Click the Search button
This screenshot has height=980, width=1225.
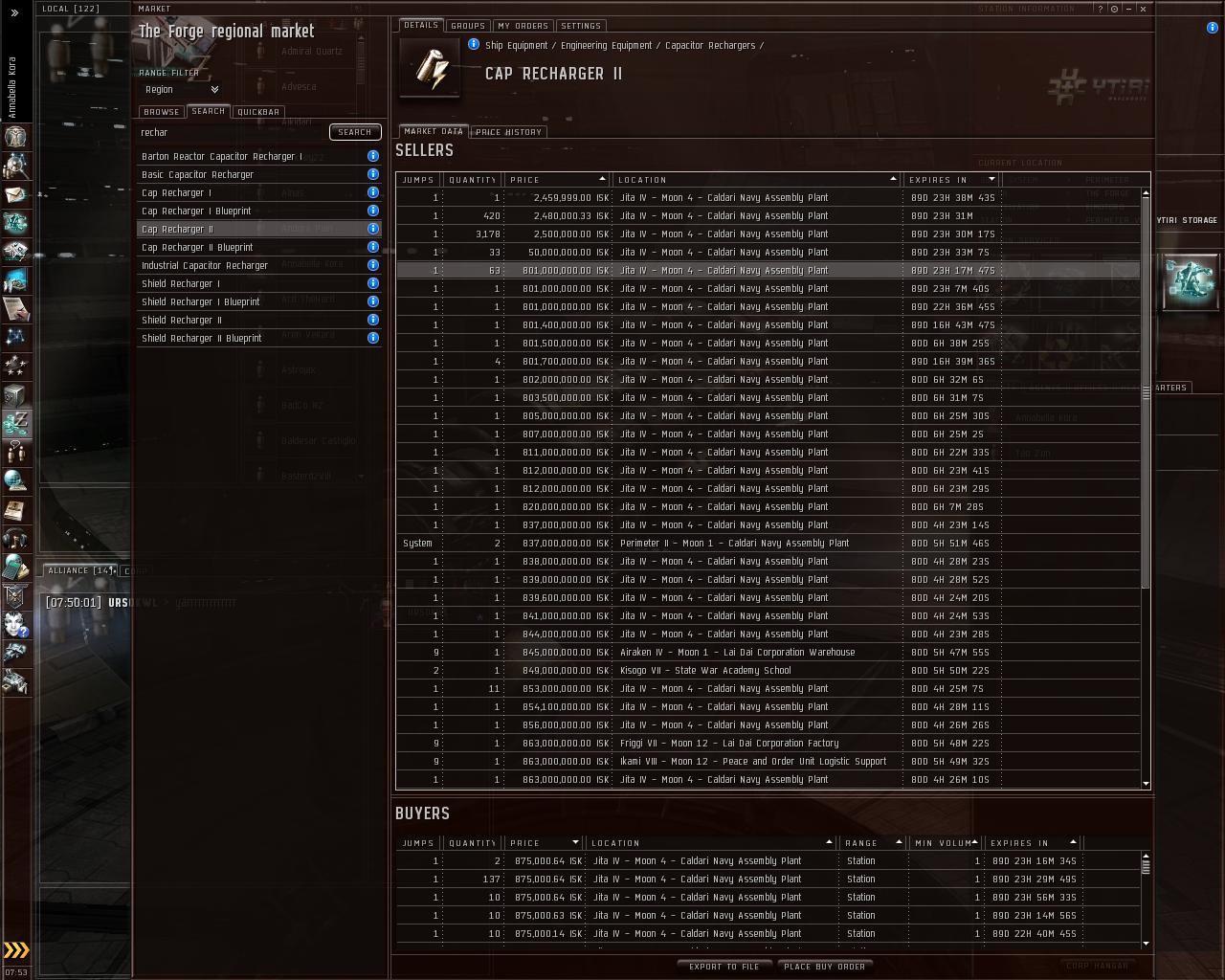pyautogui.click(x=355, y=132)
